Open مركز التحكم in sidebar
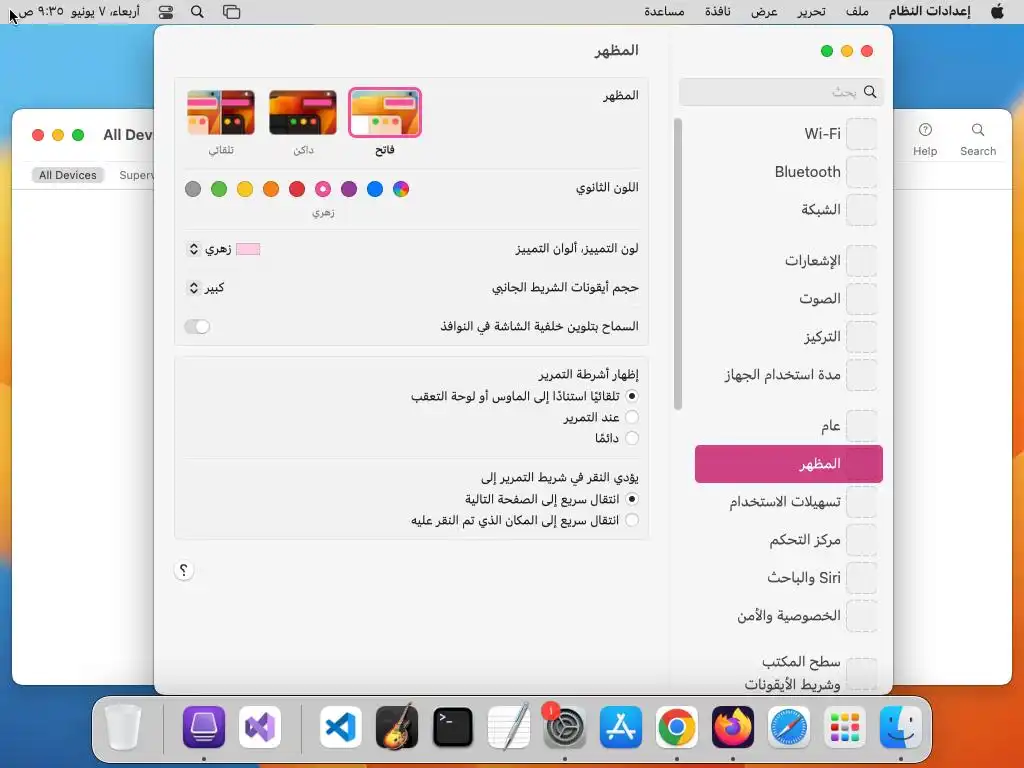The width and height of the screenshot is (1024, 768). [789, 540]
